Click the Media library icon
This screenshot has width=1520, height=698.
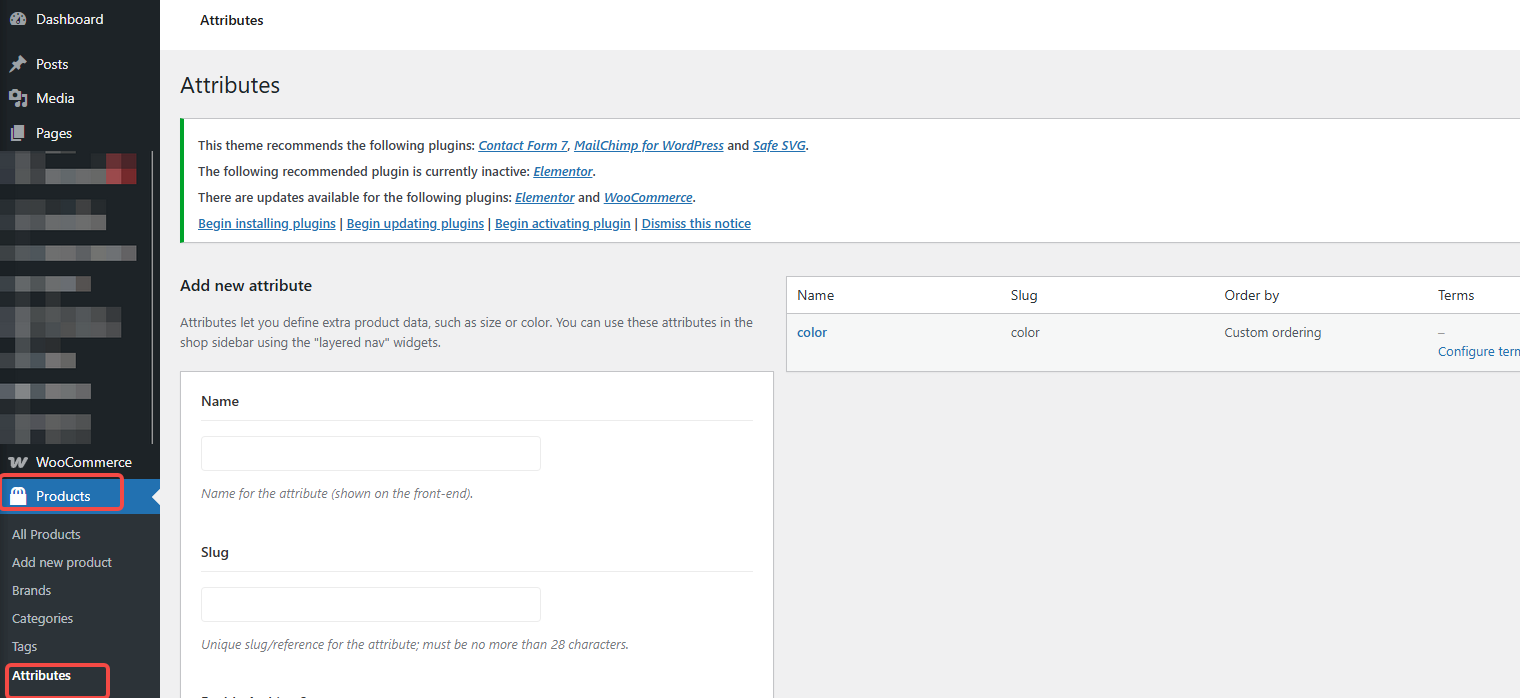18,98
